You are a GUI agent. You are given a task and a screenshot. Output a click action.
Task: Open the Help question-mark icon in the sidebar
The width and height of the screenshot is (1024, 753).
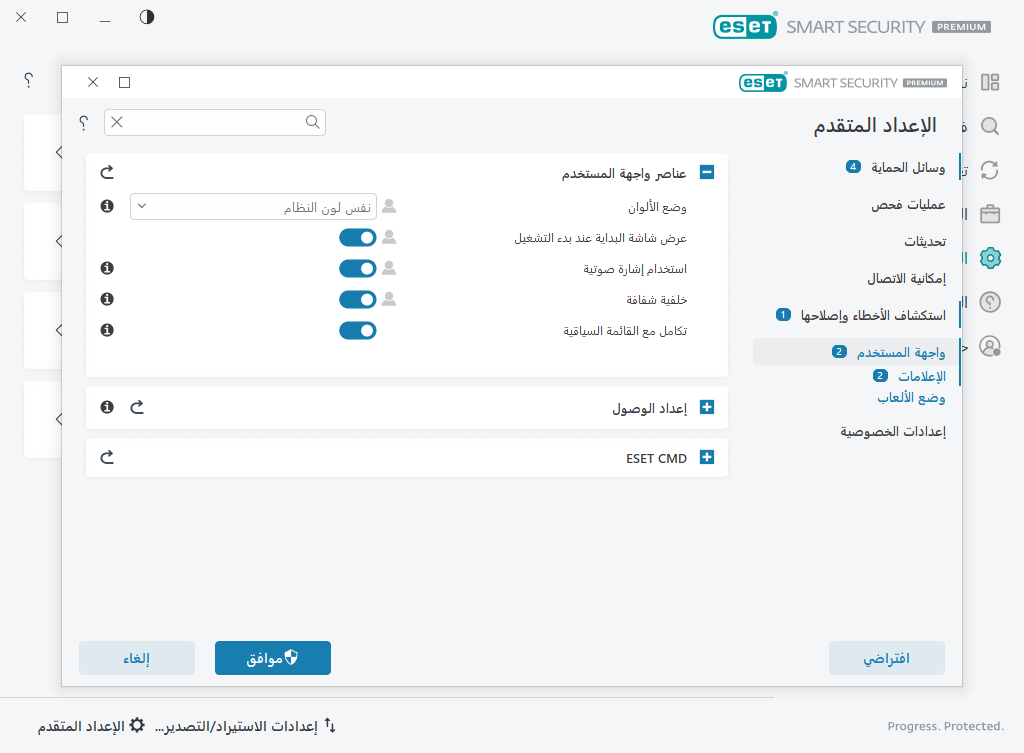click(x=989, y=301)
